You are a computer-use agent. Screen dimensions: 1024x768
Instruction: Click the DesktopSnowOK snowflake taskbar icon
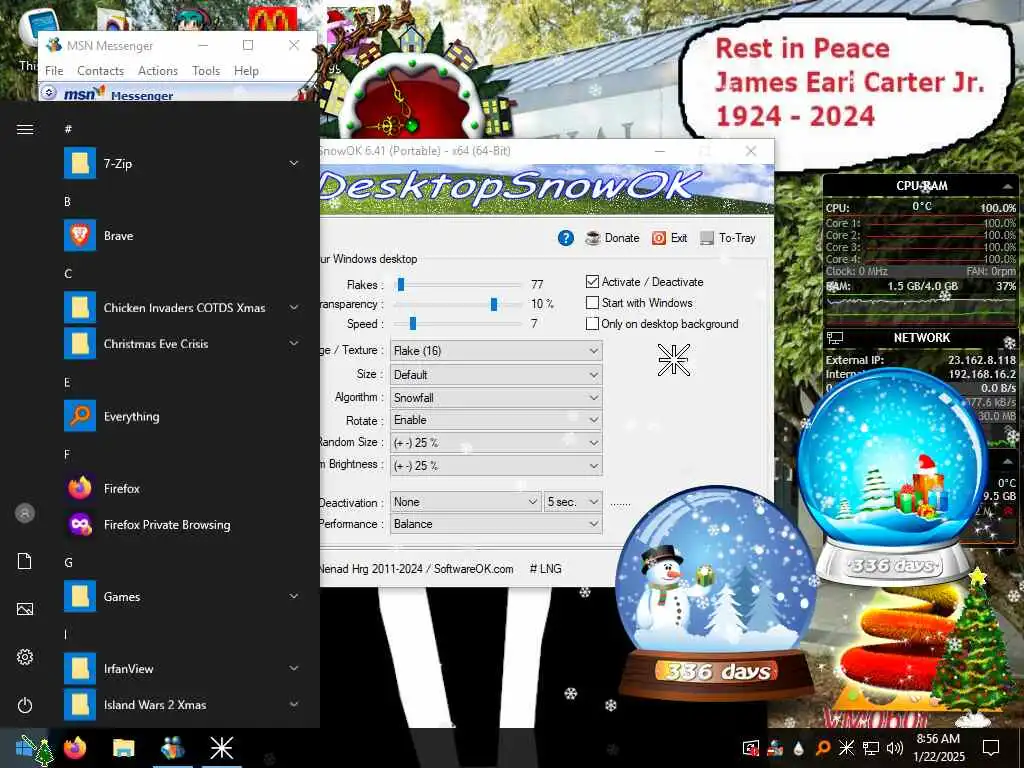(221, 748)
